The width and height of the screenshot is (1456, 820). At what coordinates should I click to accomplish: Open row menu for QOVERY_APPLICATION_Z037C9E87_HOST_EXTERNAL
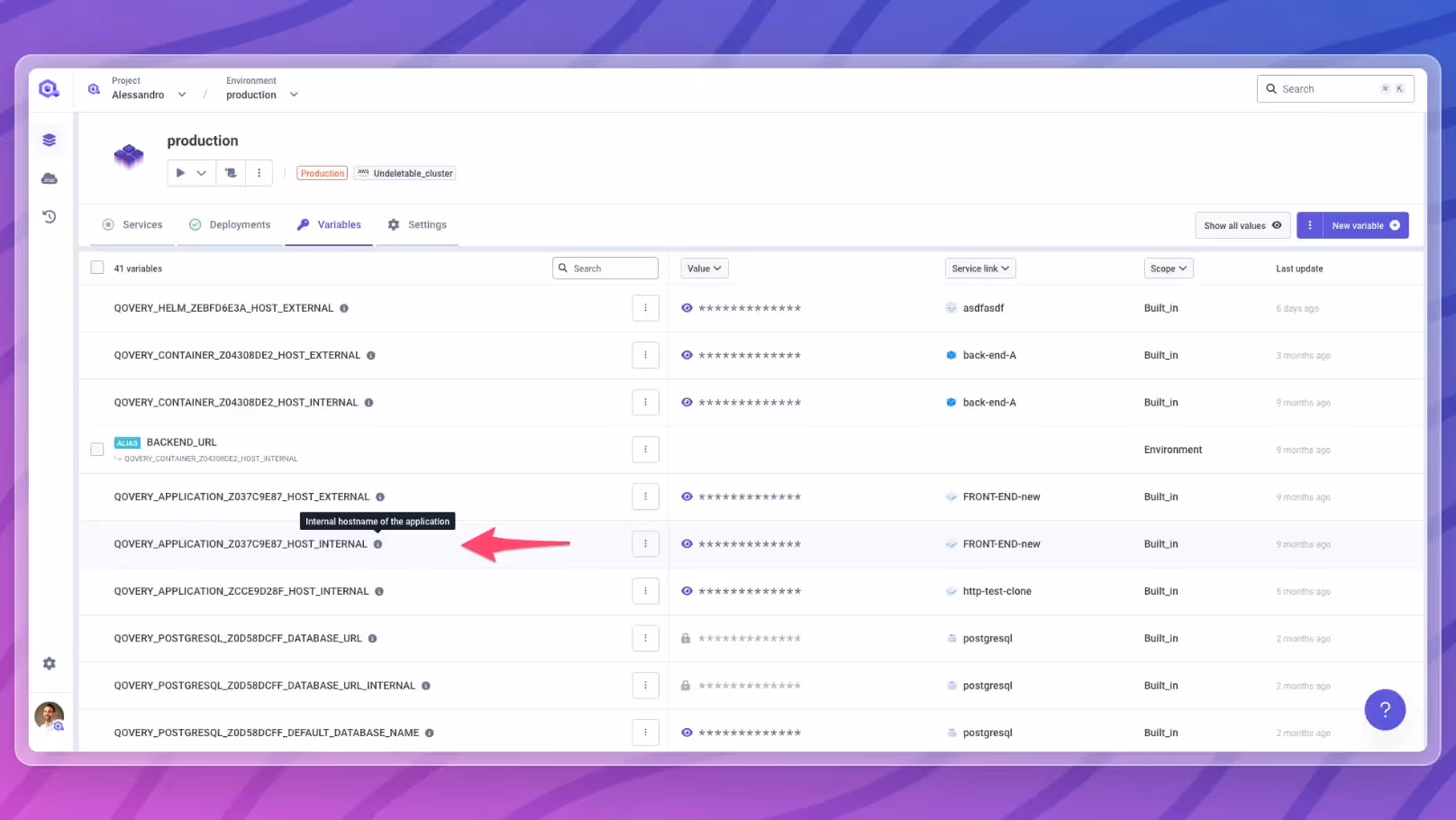coord(645,497)
